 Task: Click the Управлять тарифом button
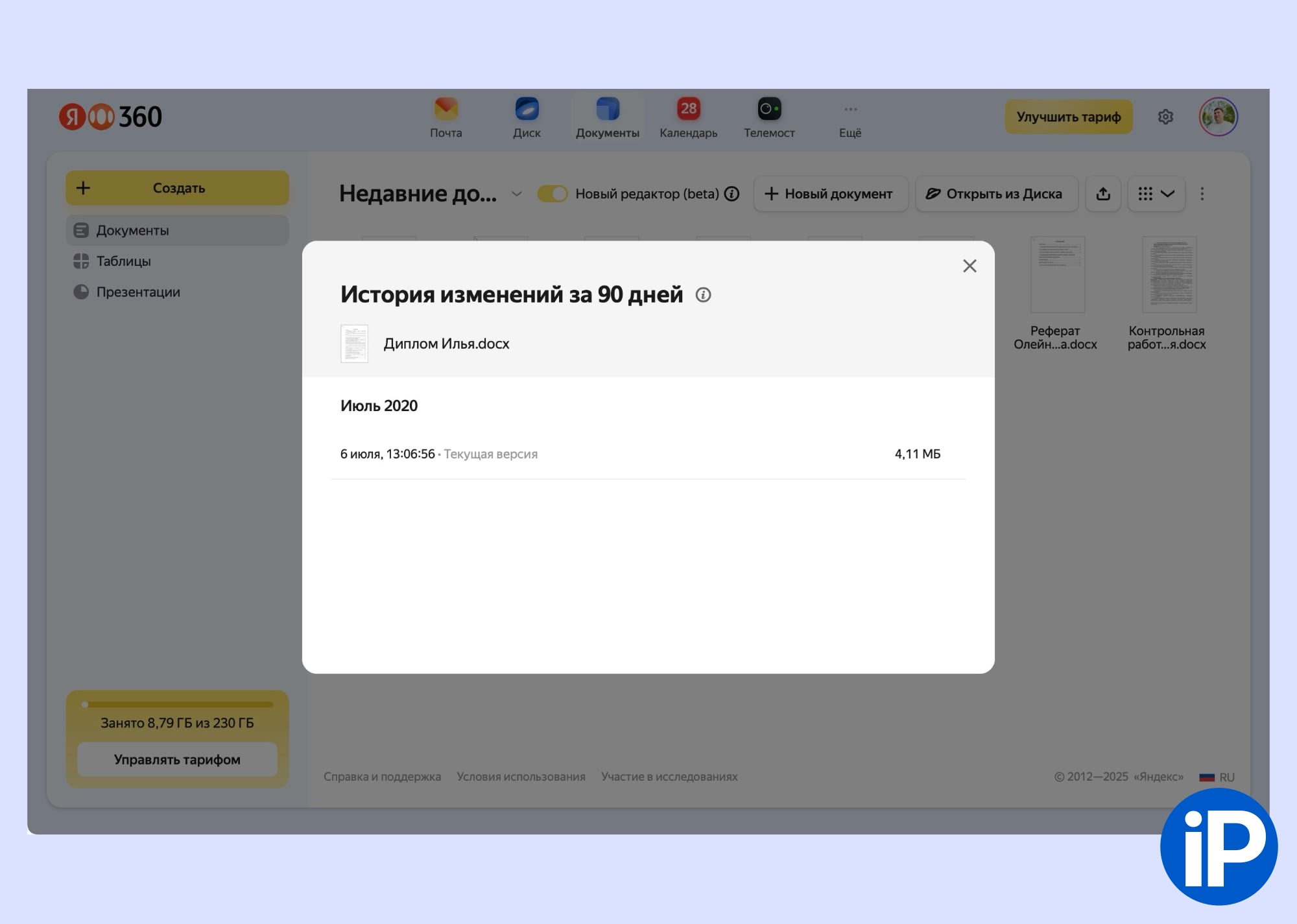point(177,759)
